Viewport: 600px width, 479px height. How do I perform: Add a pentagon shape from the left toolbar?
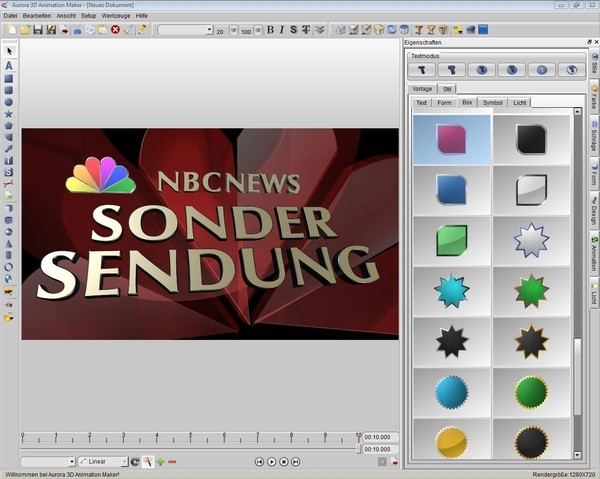(x=8, y=125)
